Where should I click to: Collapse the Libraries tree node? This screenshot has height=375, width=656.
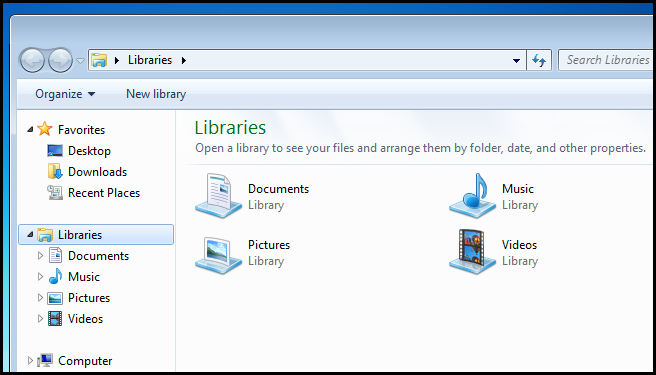coord(30,235)
